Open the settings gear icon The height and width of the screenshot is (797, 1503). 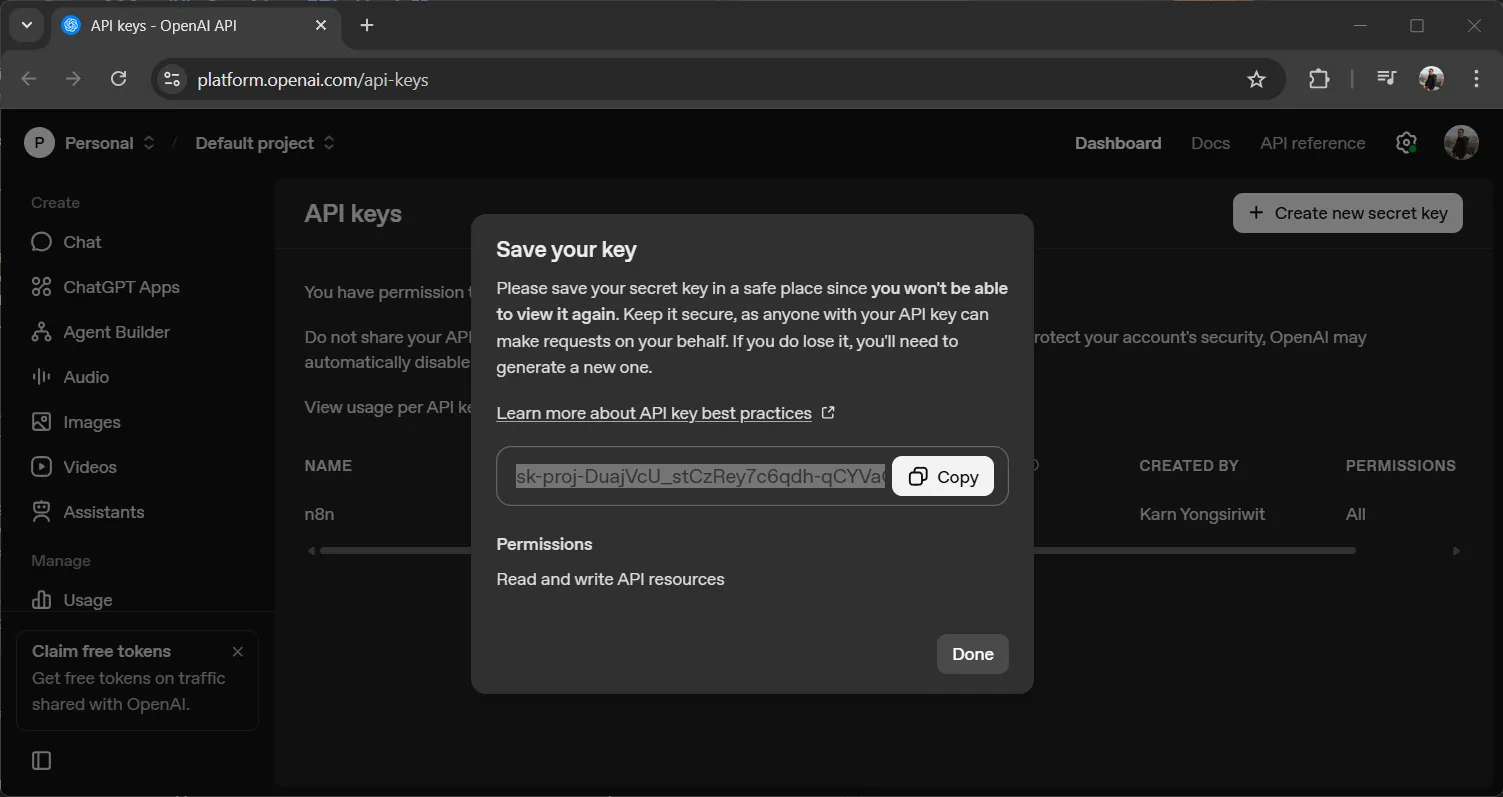click(1406, 143)
